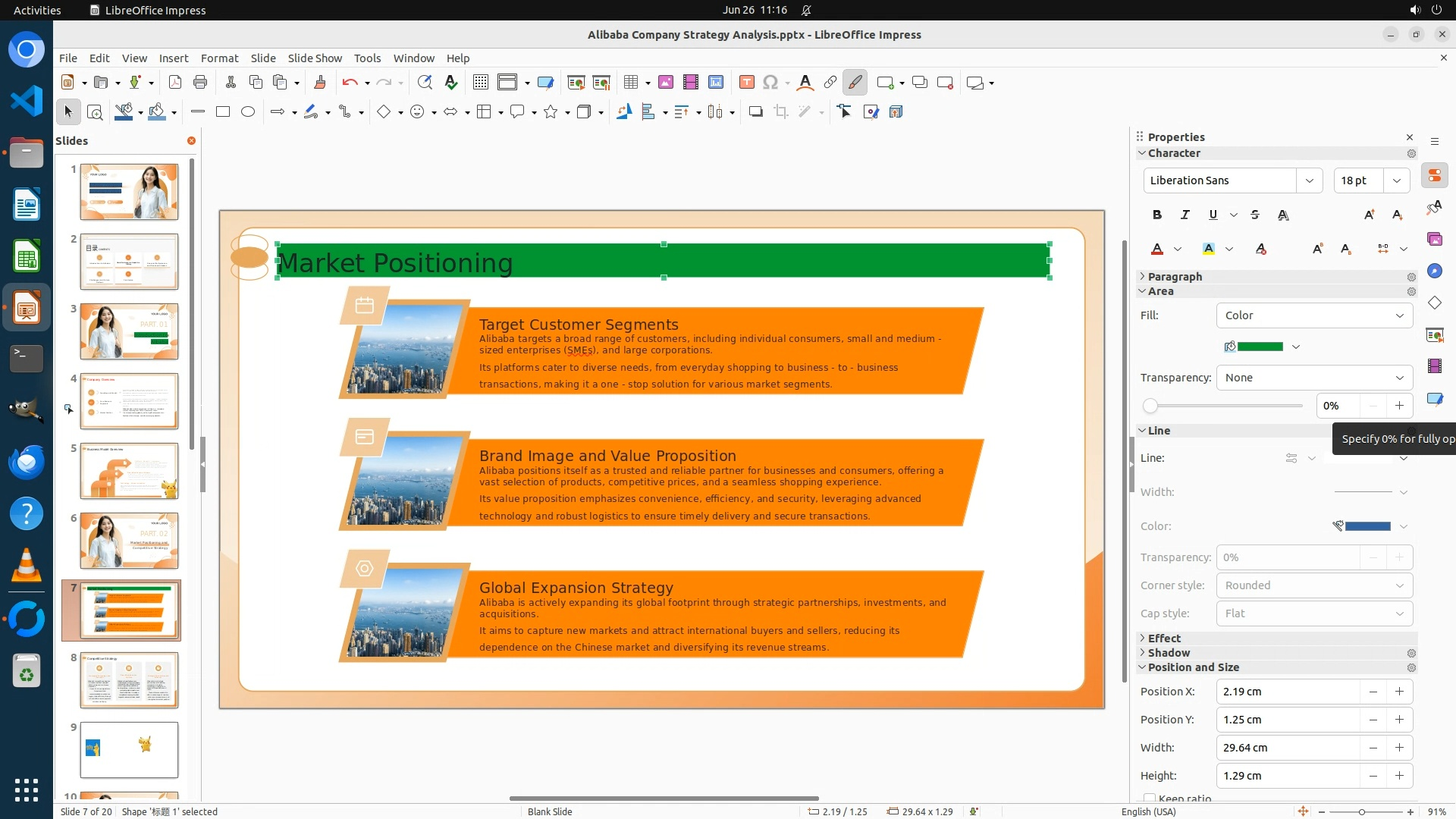Click the Print icon in toolbar
Image resolution: width=1456 pixels, height=819 pixels.
point(200,82)
